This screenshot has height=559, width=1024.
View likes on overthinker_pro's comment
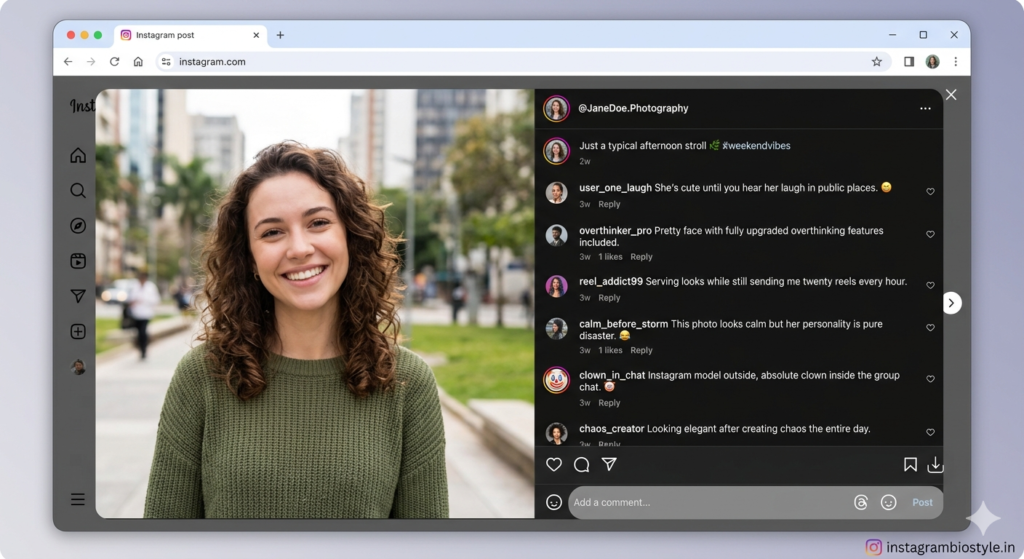pos(610,257)
